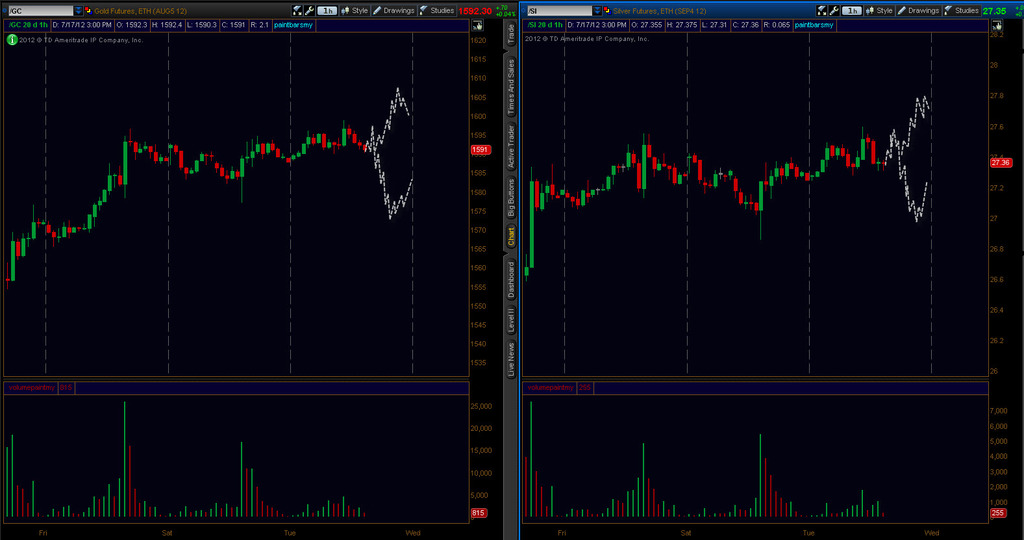Open the Studies menu on the Silver chart
The image size is (1024, 540).
(x=961, y=10)
